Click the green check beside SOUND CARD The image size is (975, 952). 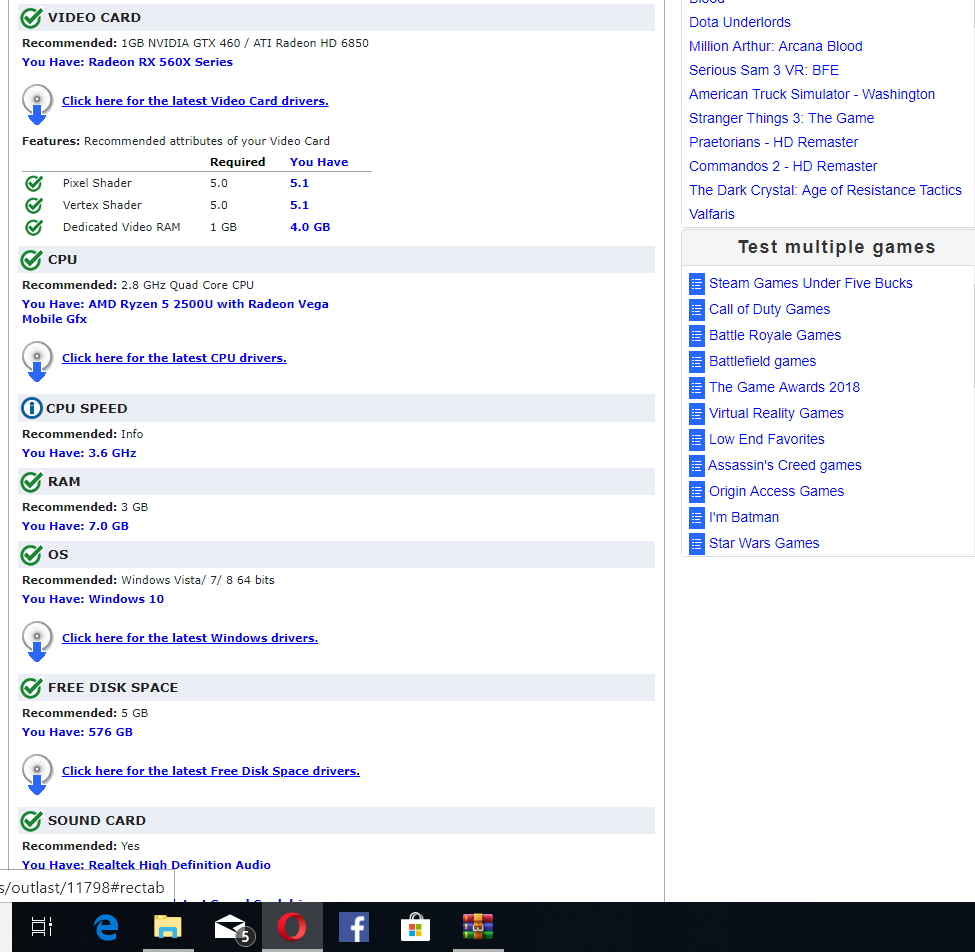[32, 820]
